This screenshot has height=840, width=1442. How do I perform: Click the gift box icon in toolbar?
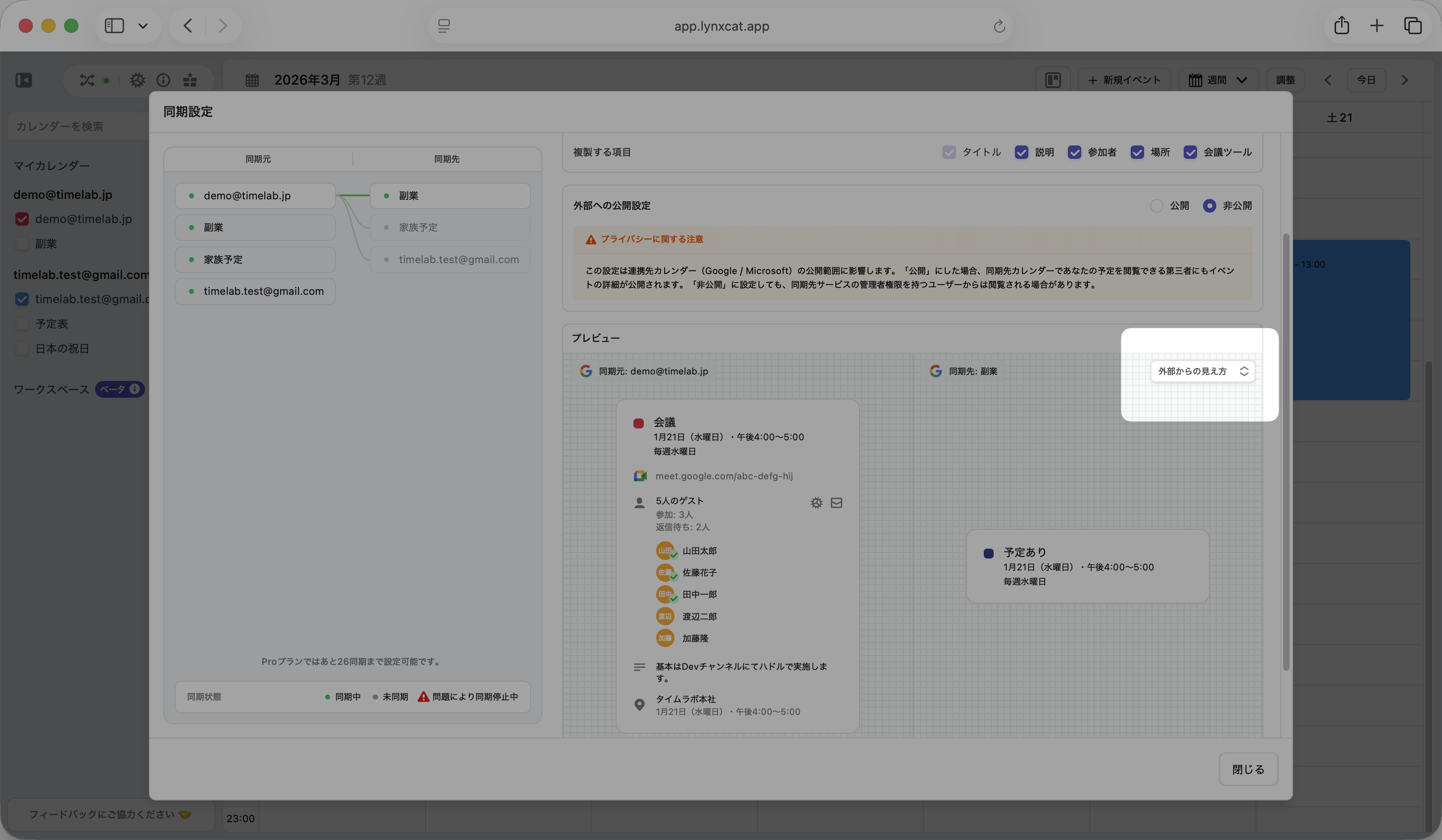click(x=190, y=80)
